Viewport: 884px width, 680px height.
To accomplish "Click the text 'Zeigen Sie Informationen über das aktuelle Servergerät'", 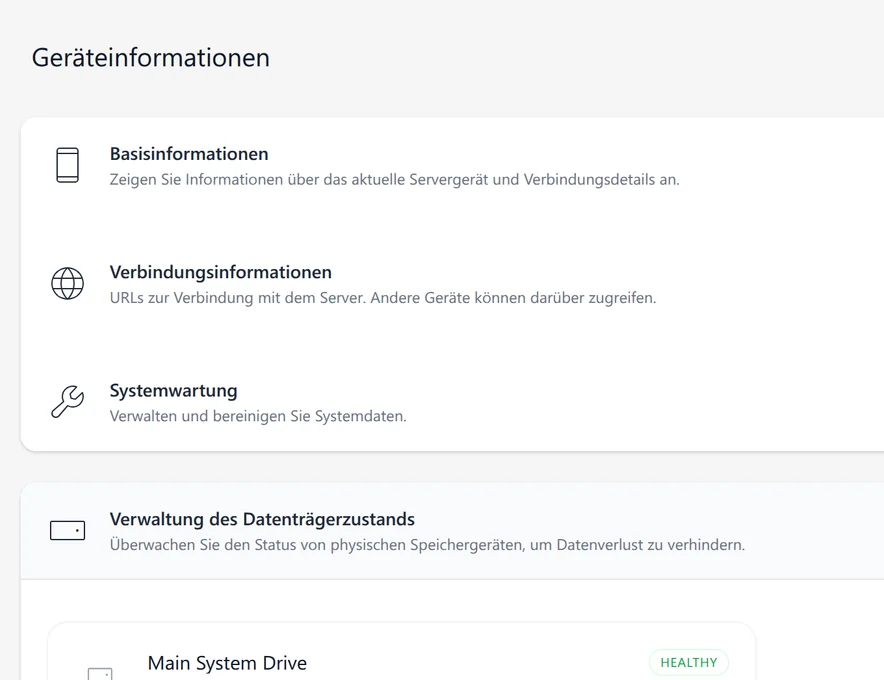I will tap(298, 179).
